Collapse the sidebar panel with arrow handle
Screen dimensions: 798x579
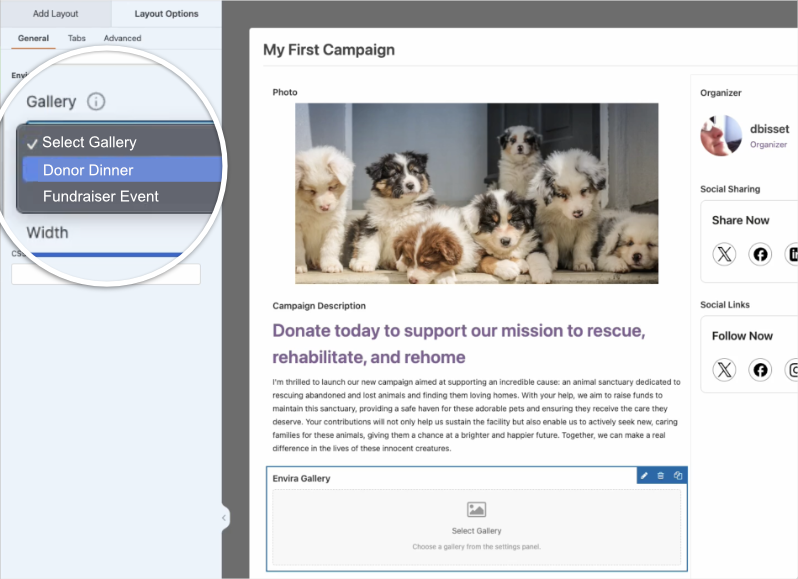point(224,518)
